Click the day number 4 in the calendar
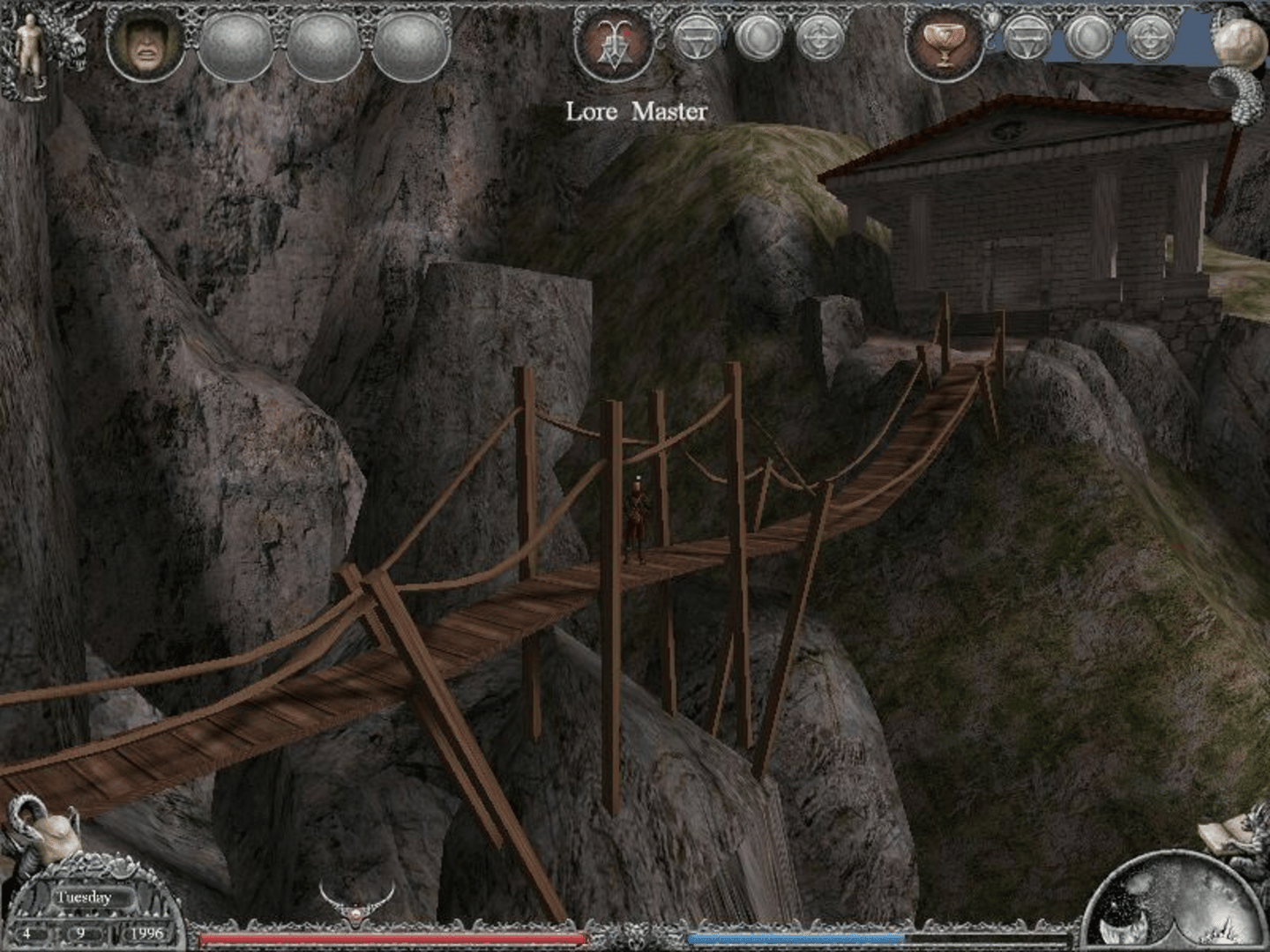This screenshot has height=952, width=1270. (26, 933)
